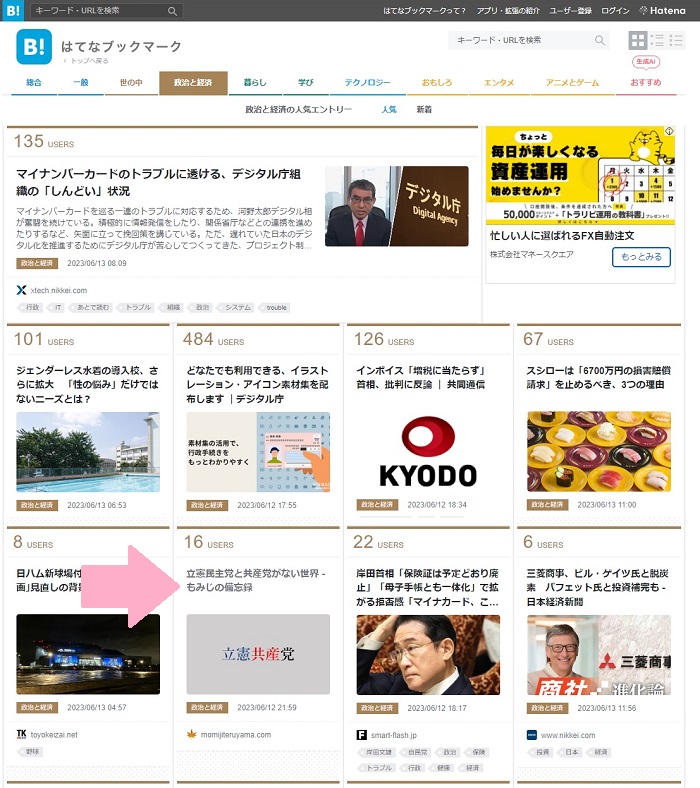Click the xtech.nikkei.com site favicon
This screenshot has height=788, width=700.
pyautogui.click(x=21, y=290)
